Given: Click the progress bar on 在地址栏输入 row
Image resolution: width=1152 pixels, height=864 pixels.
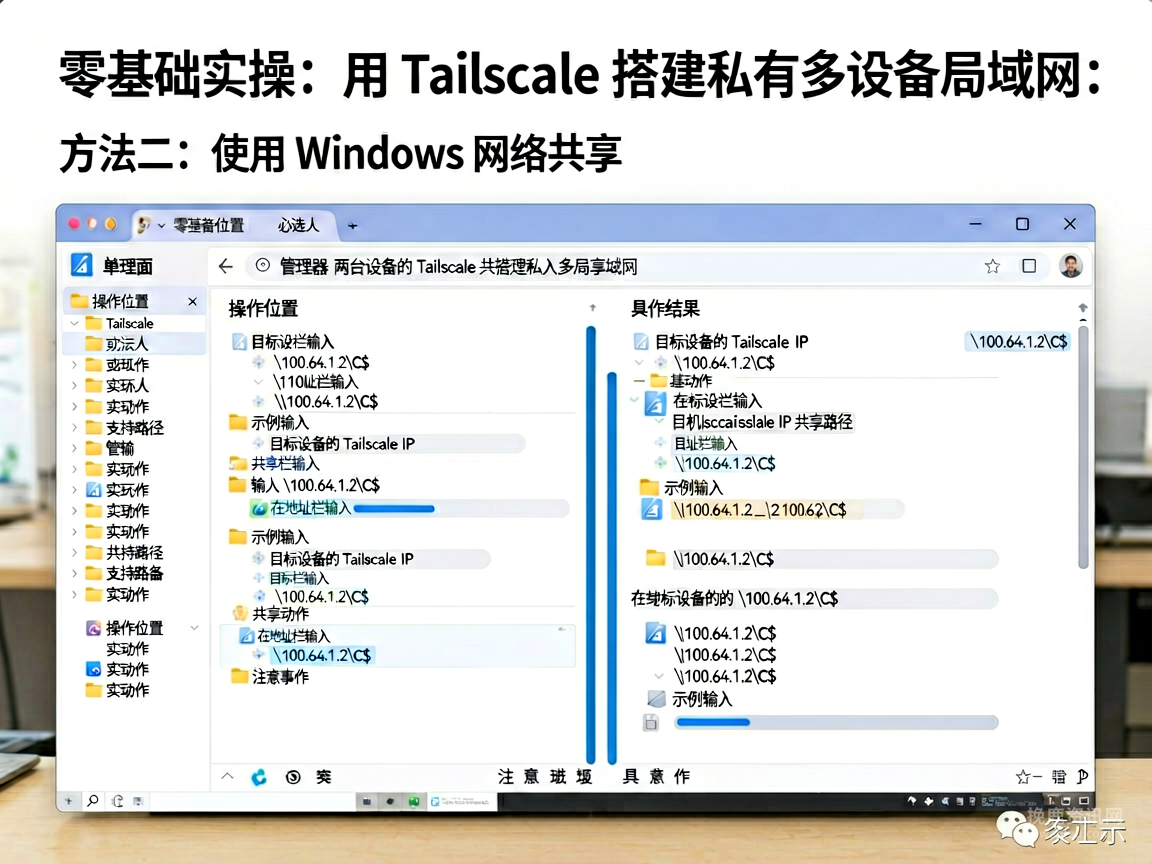Looking at the screenshot, I should (394, 508).
